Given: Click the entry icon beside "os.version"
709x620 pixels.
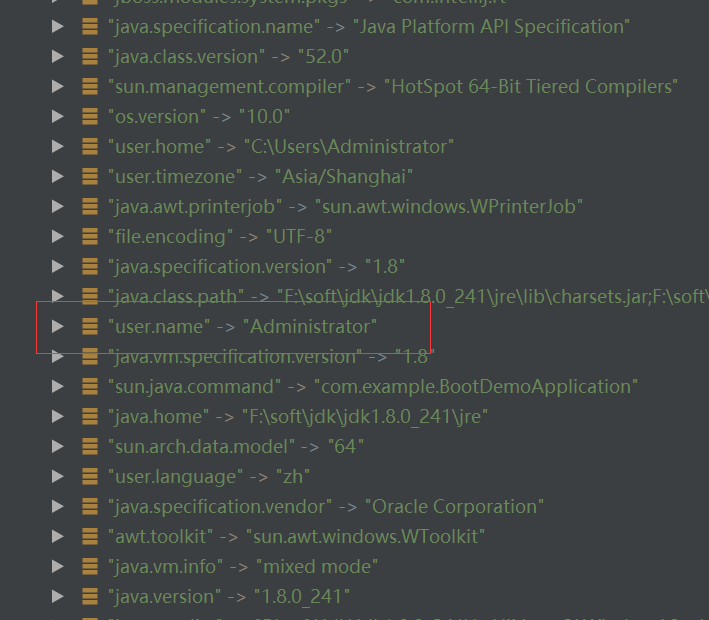Looking at the screenshot, I should (x=89, y=117).
